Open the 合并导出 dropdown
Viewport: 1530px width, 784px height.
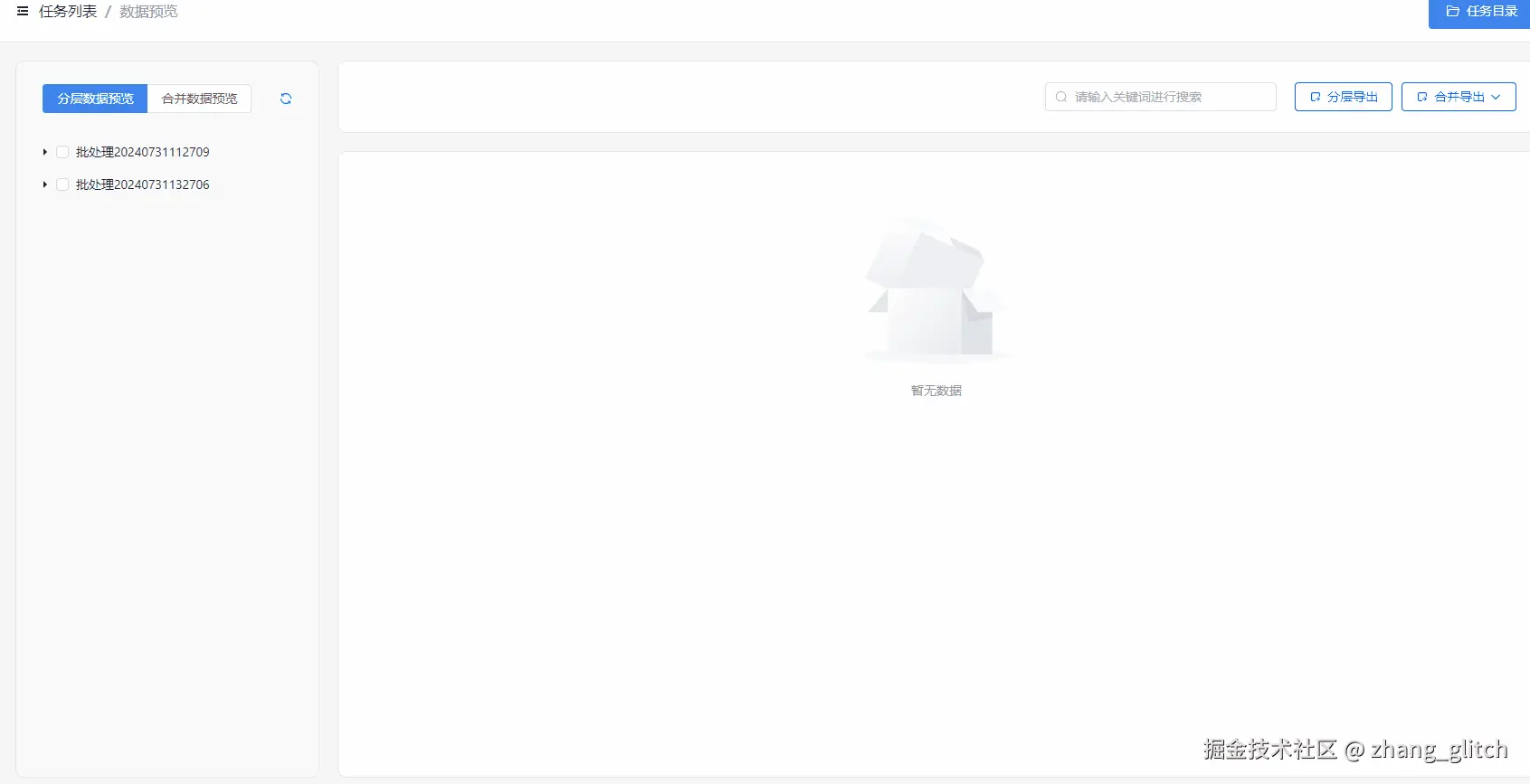pyautogui.click(x=1459, y=97)
